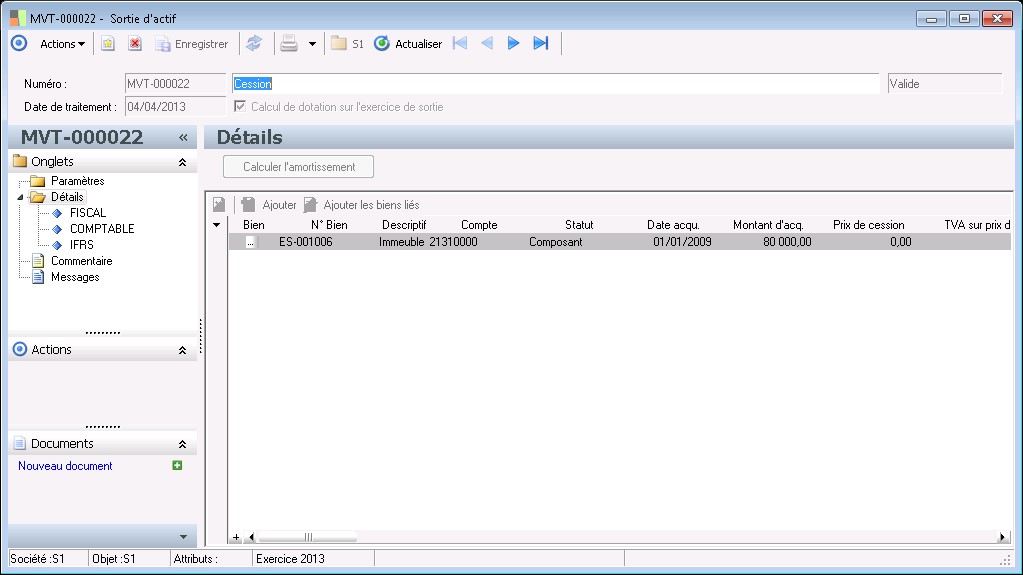Open the Actions dropdown menu

tap(62, 44)
